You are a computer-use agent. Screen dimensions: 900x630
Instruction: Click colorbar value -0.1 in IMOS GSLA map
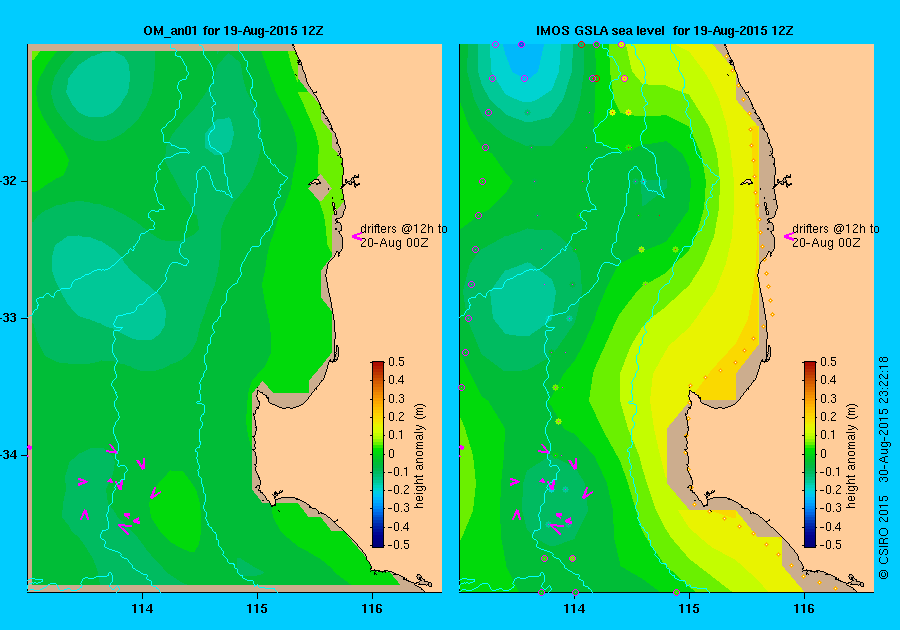click(x=831, y=472)
